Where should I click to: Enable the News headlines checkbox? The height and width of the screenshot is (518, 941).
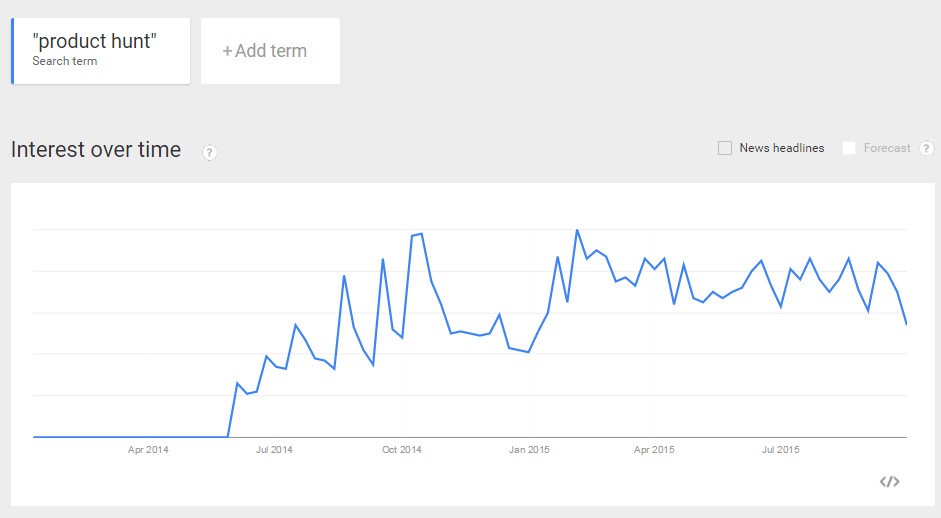(725, 148)
